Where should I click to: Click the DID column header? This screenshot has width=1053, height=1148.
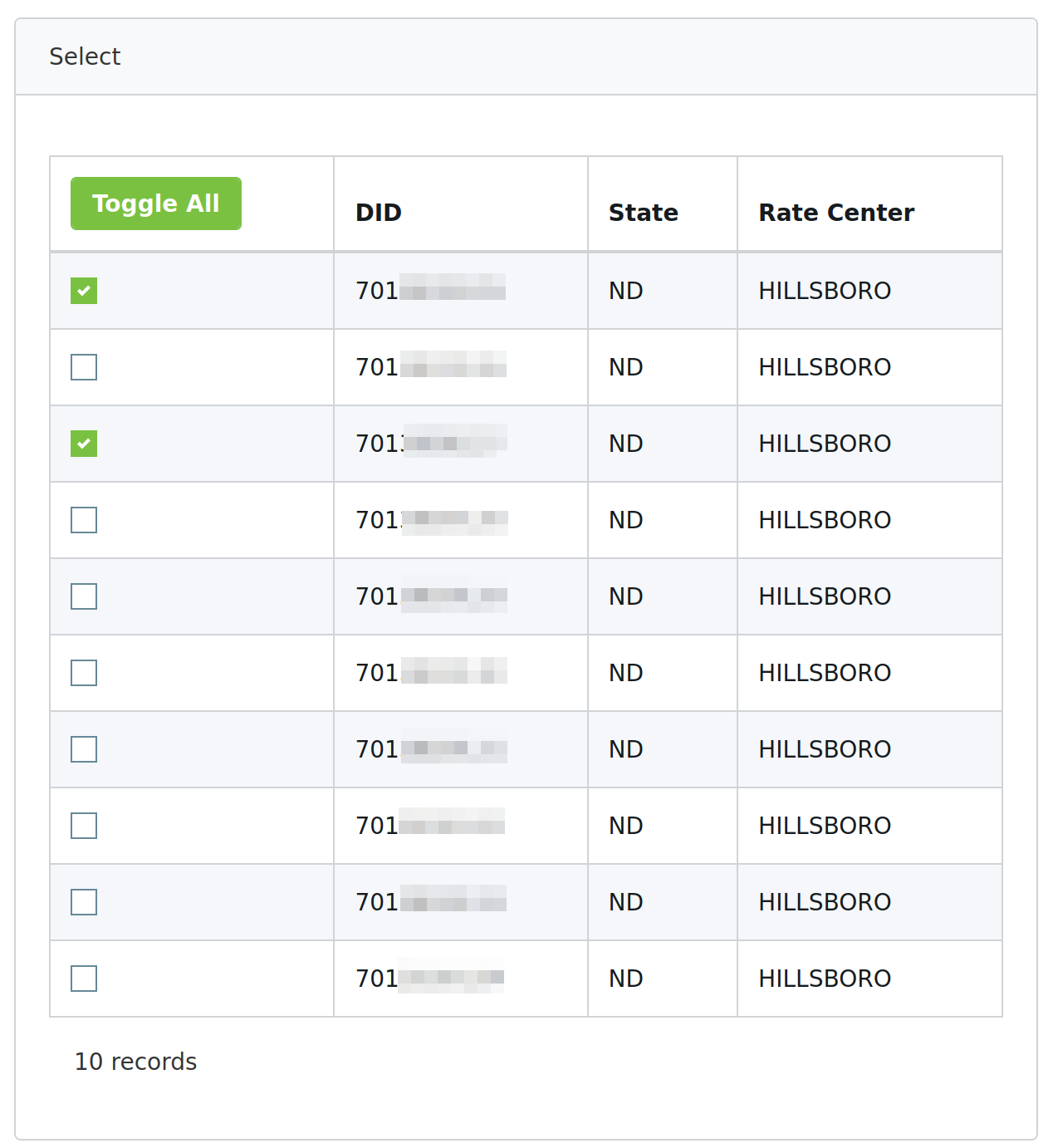(x=379, y=213)
